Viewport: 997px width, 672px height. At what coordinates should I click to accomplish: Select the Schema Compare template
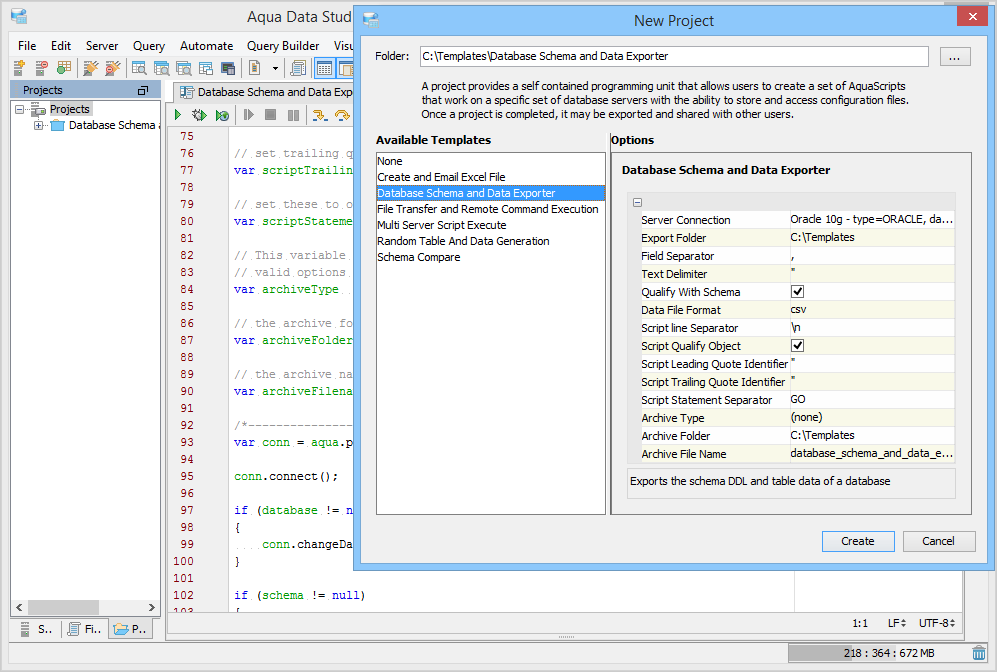(418, 257)
